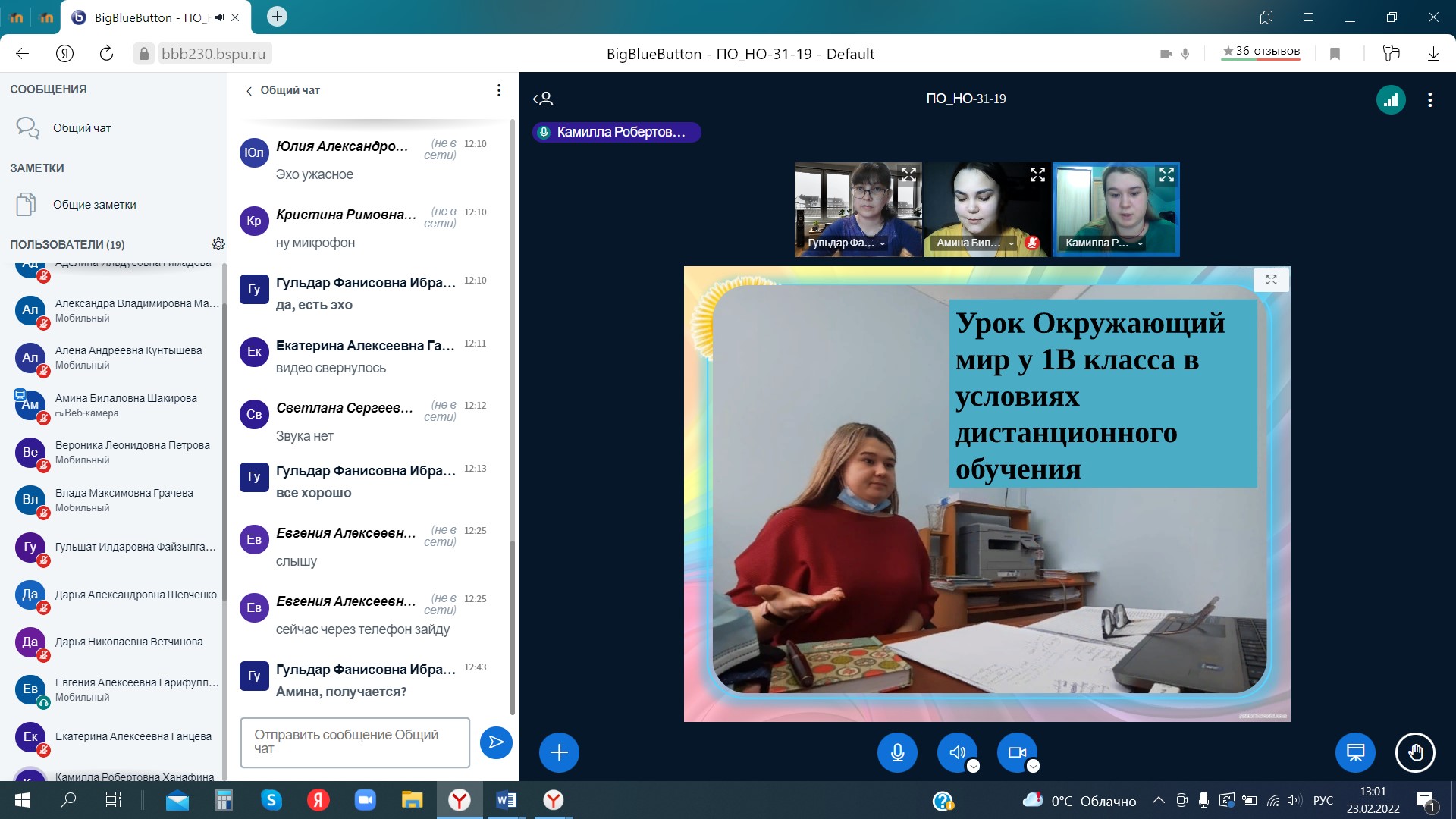
Task: Toggle microphone mute button
Action: click(897, 752)
